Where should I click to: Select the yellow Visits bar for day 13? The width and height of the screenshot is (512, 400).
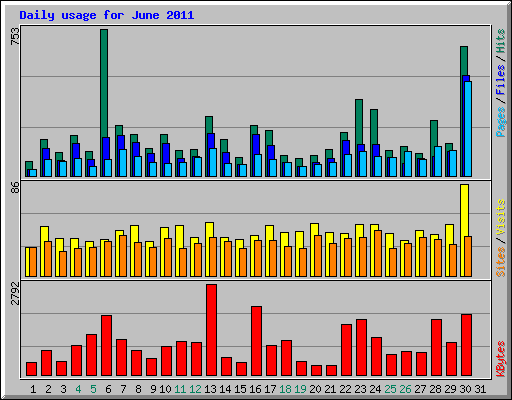pyautogui.click(x=209, y=230)
